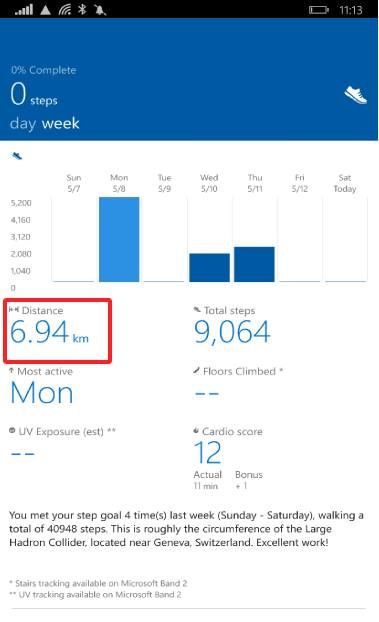Tap the cardio score value 12

pyautogui.click(x=207, y=453)
